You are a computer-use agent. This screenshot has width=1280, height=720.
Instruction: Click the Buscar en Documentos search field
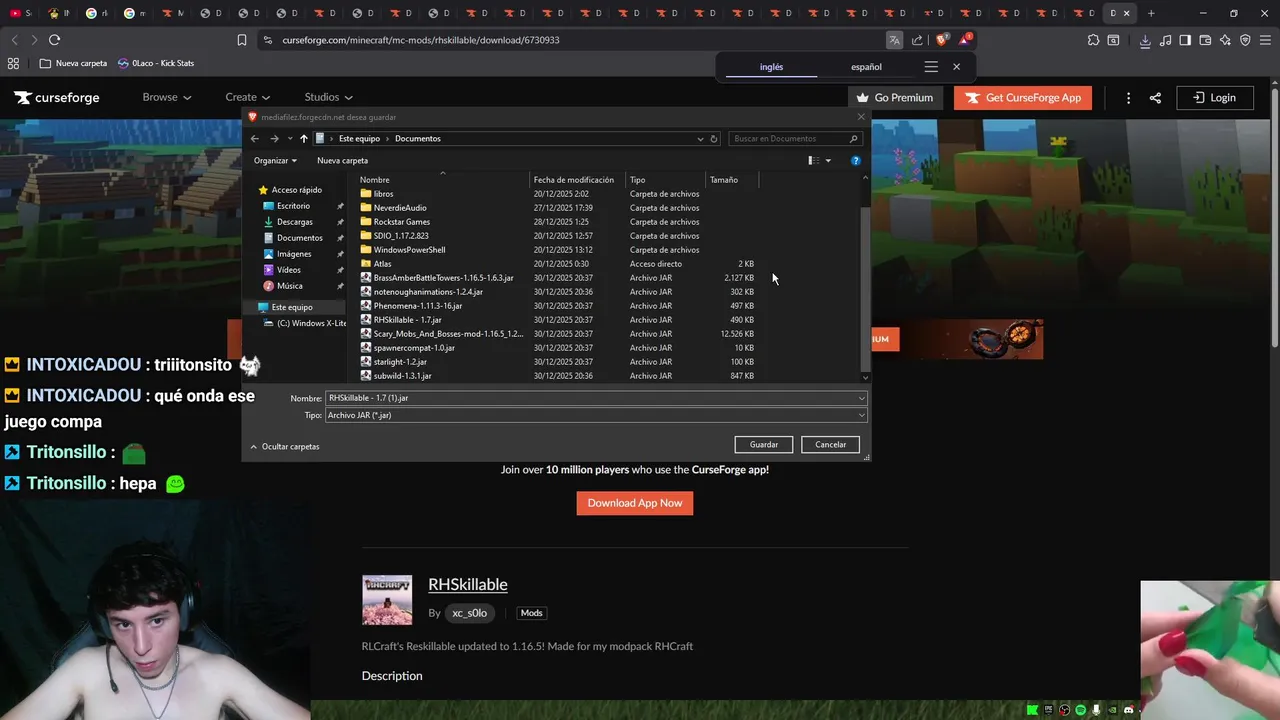[x=795, y=139]
